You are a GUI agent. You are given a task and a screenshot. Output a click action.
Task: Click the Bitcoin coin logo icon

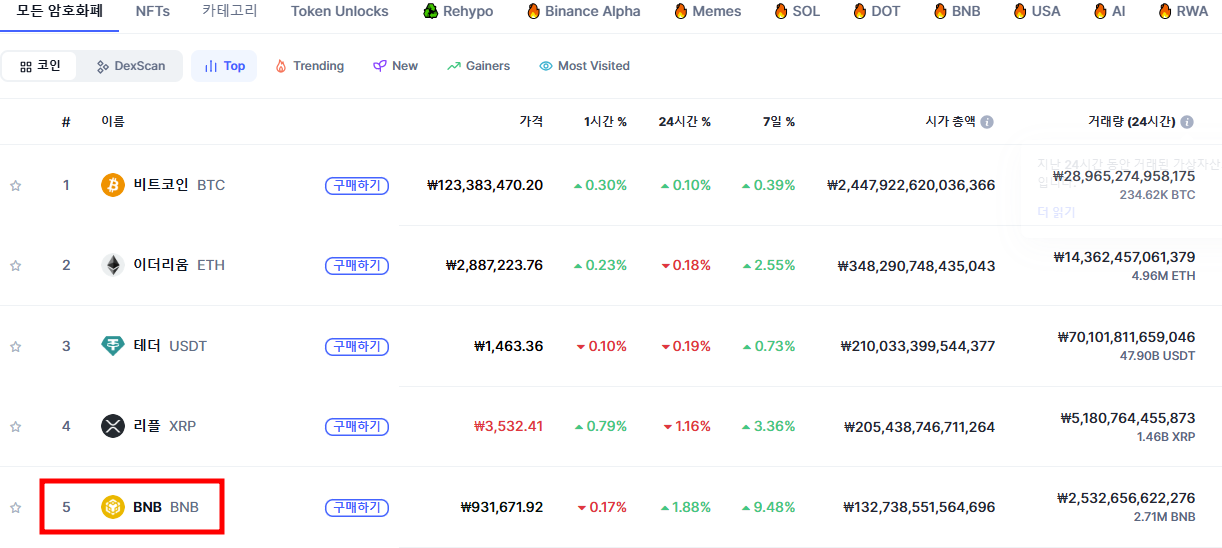coord(113,185)
